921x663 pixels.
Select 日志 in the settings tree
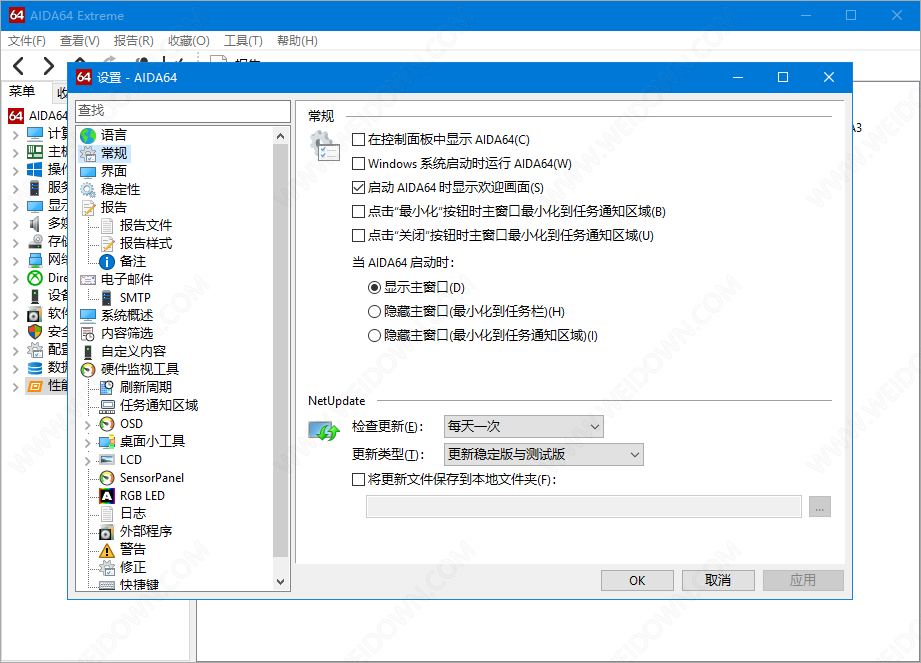click(133, 514)
